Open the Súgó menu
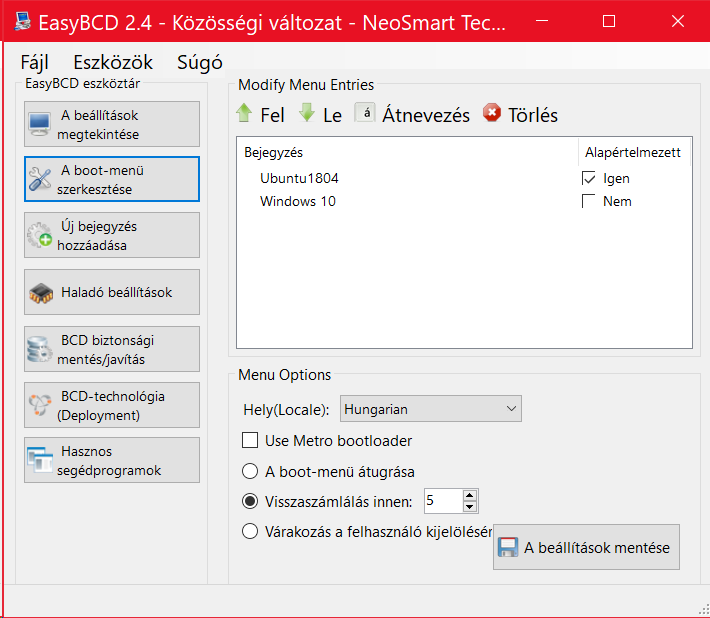The image size is (710, 618). [200, 62]
